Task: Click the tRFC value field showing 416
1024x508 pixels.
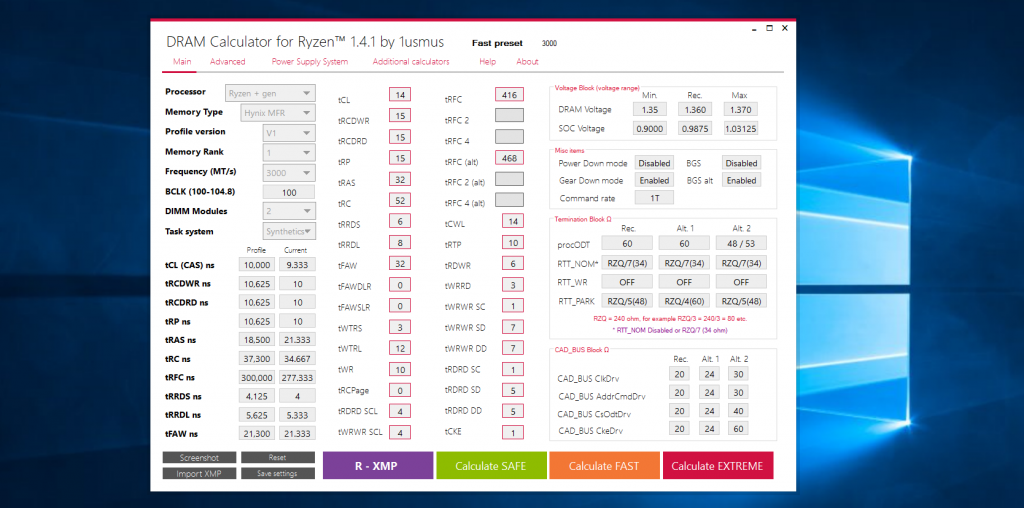Action: [509, 95]
